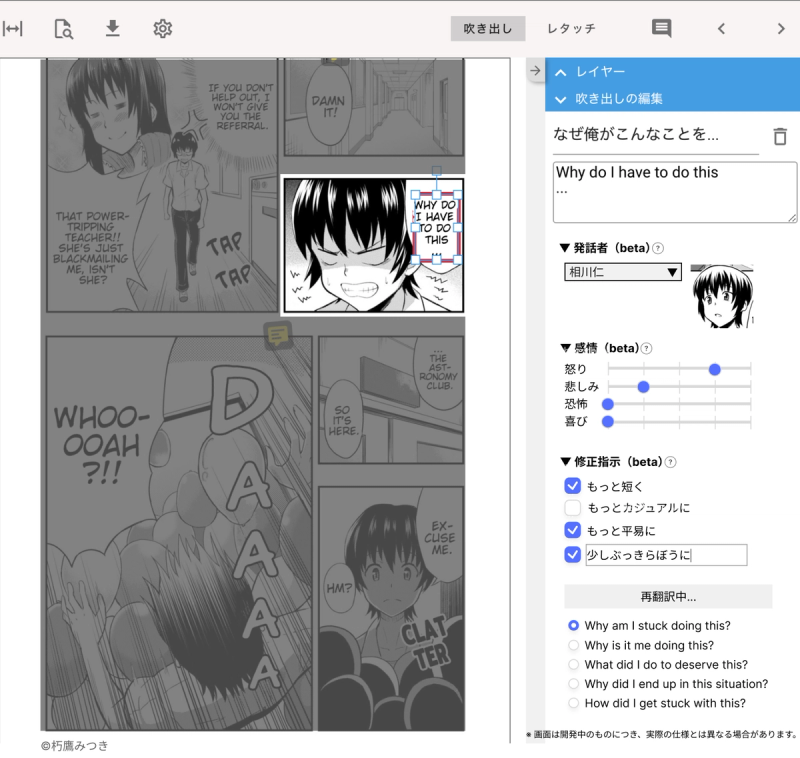800x758 pixels.
Task: Click the THE ASTRONOMY CLUB speech bubble
Action: [x=438, y=371]
